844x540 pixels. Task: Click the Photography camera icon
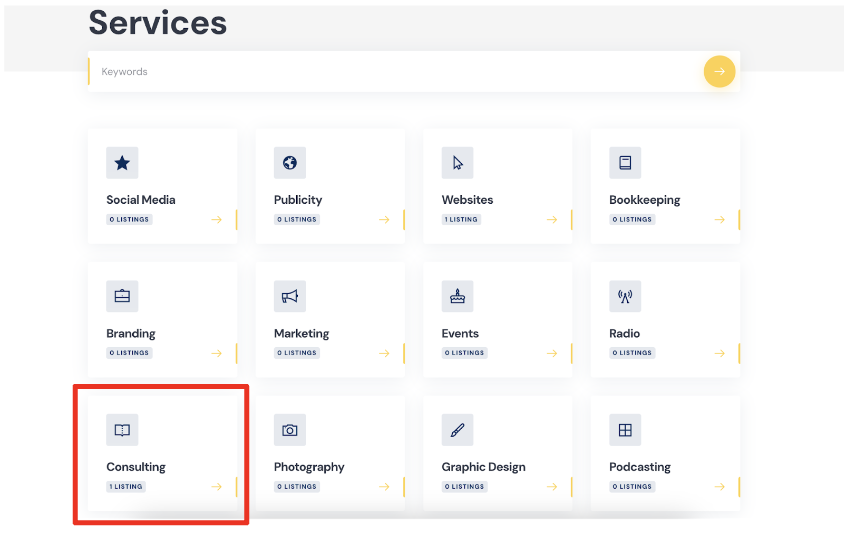290,430
